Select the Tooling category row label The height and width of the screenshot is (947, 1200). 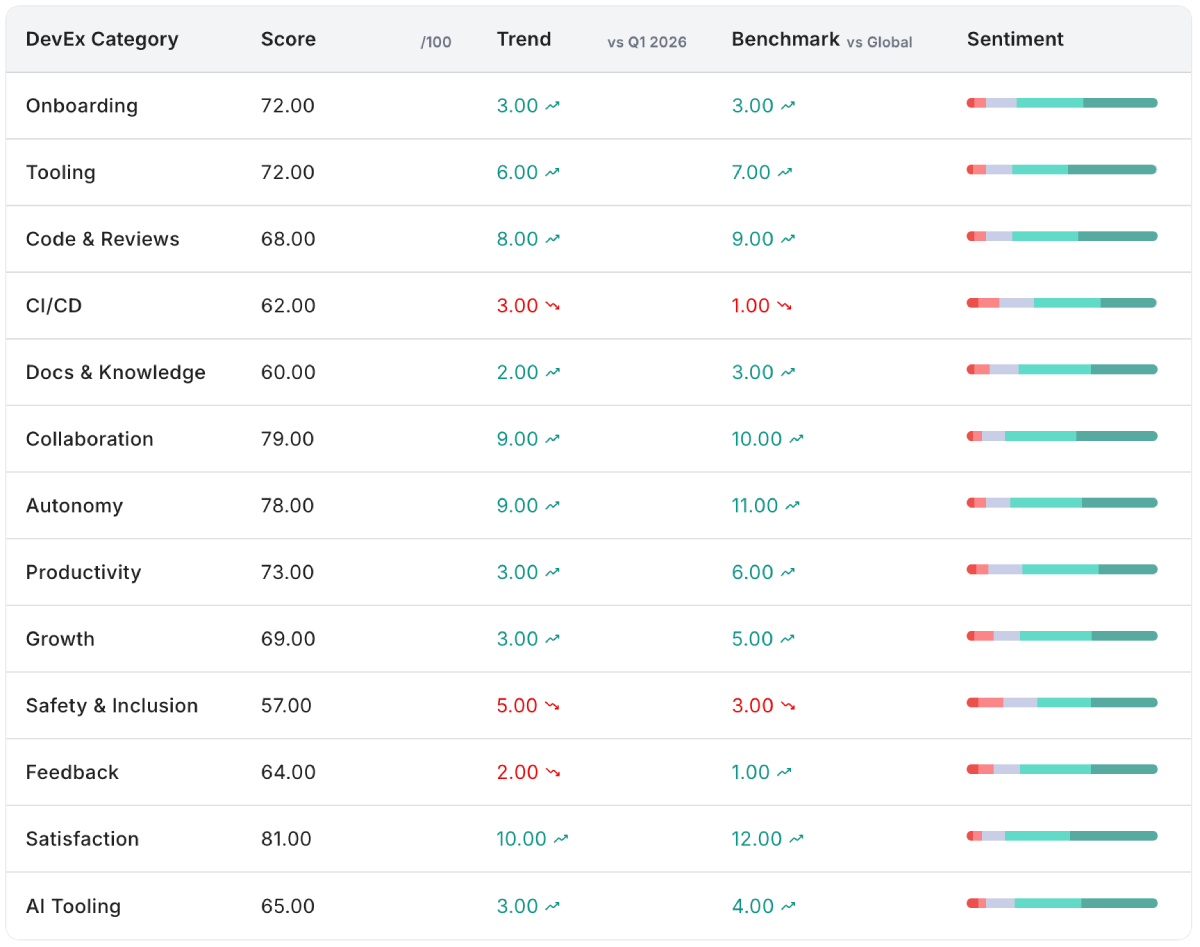point(61,172)
